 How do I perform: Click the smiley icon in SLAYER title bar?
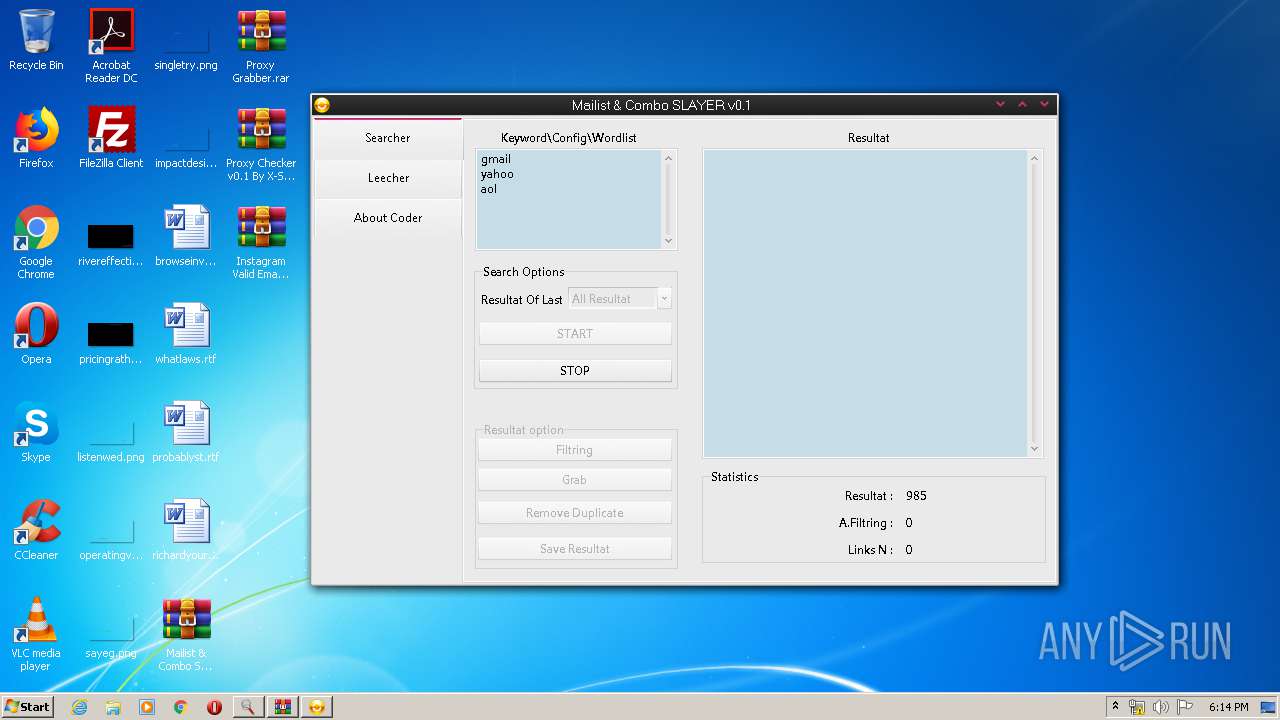point(322,105)
